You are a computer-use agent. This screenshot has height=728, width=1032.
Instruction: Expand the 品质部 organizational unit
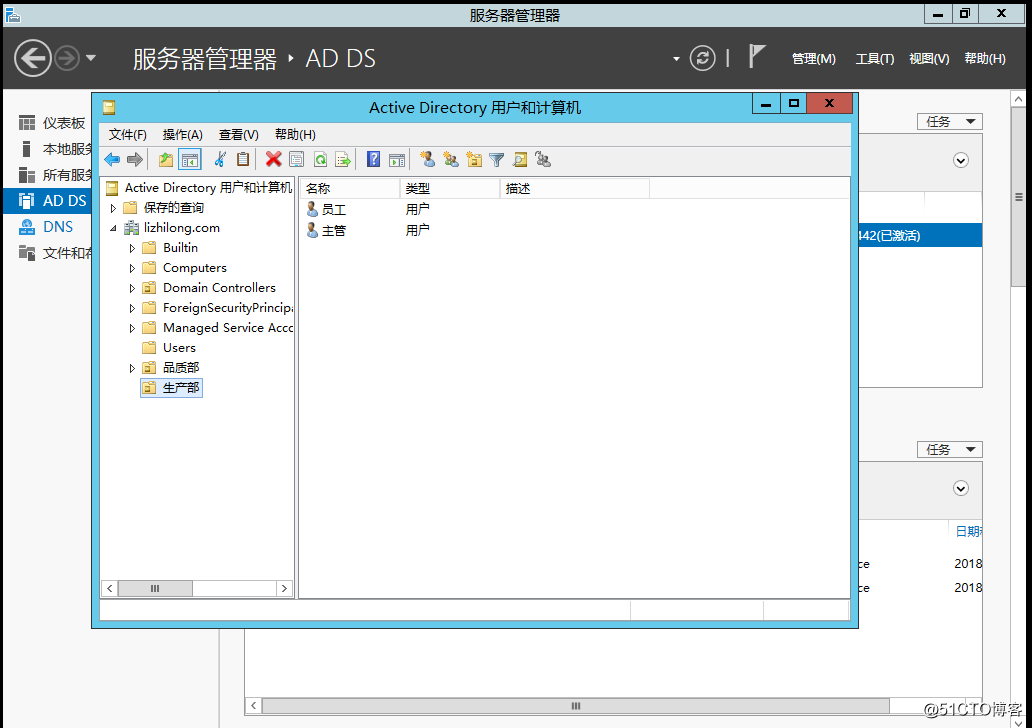tap(132, 368)
